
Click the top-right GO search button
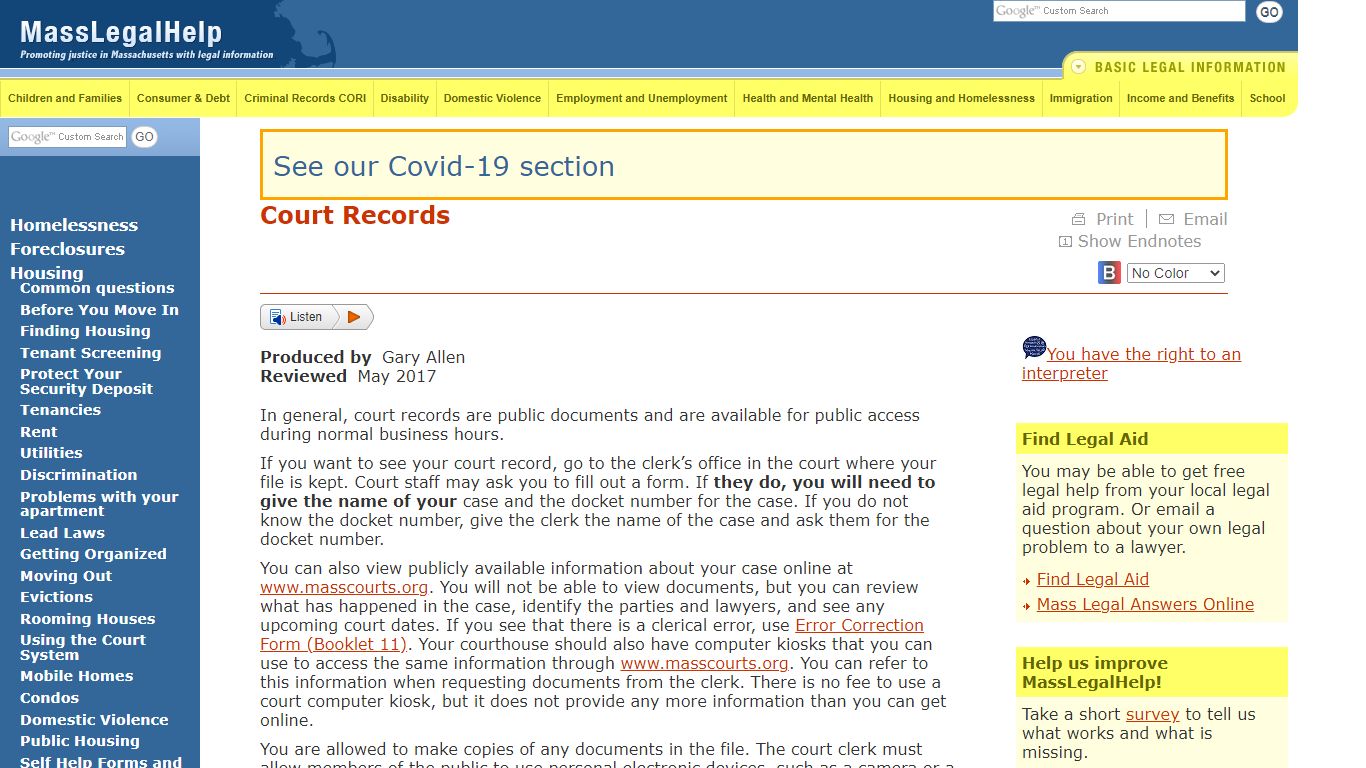[x=1269, y=12]
